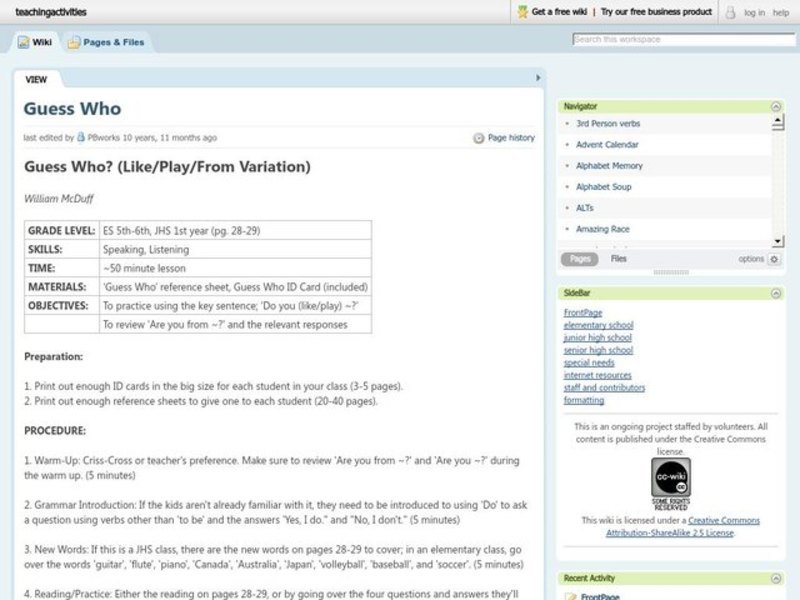Image resolution: width=800 pixels, height=600 pixels.
Task: Click the Get a free wiki medal icon
Action: click(522, 12)
